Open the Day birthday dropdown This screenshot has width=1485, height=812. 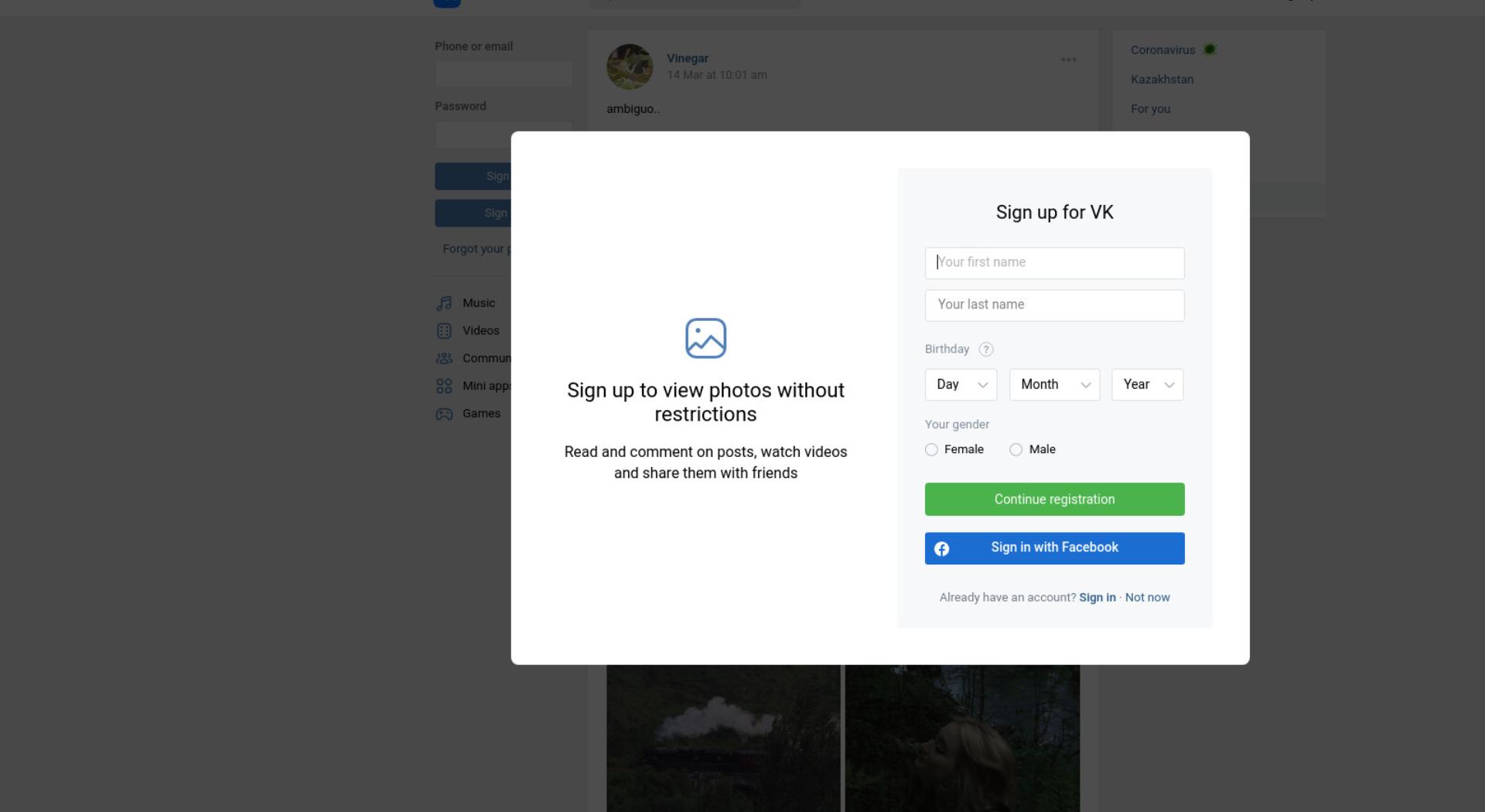point(961,384)
